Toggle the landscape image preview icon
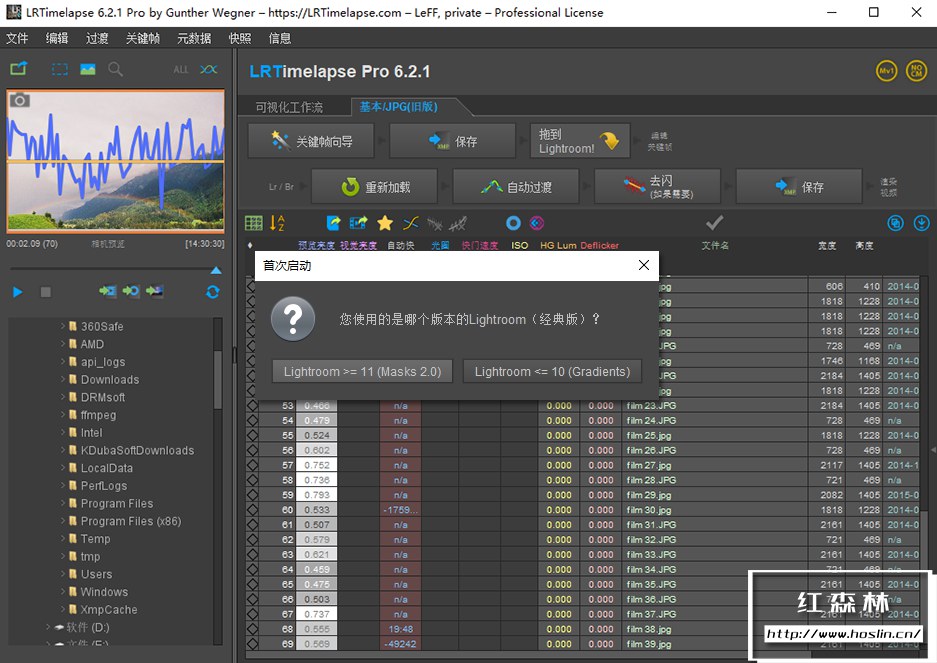Screen dimensions: 937x663 coord(88,69)
